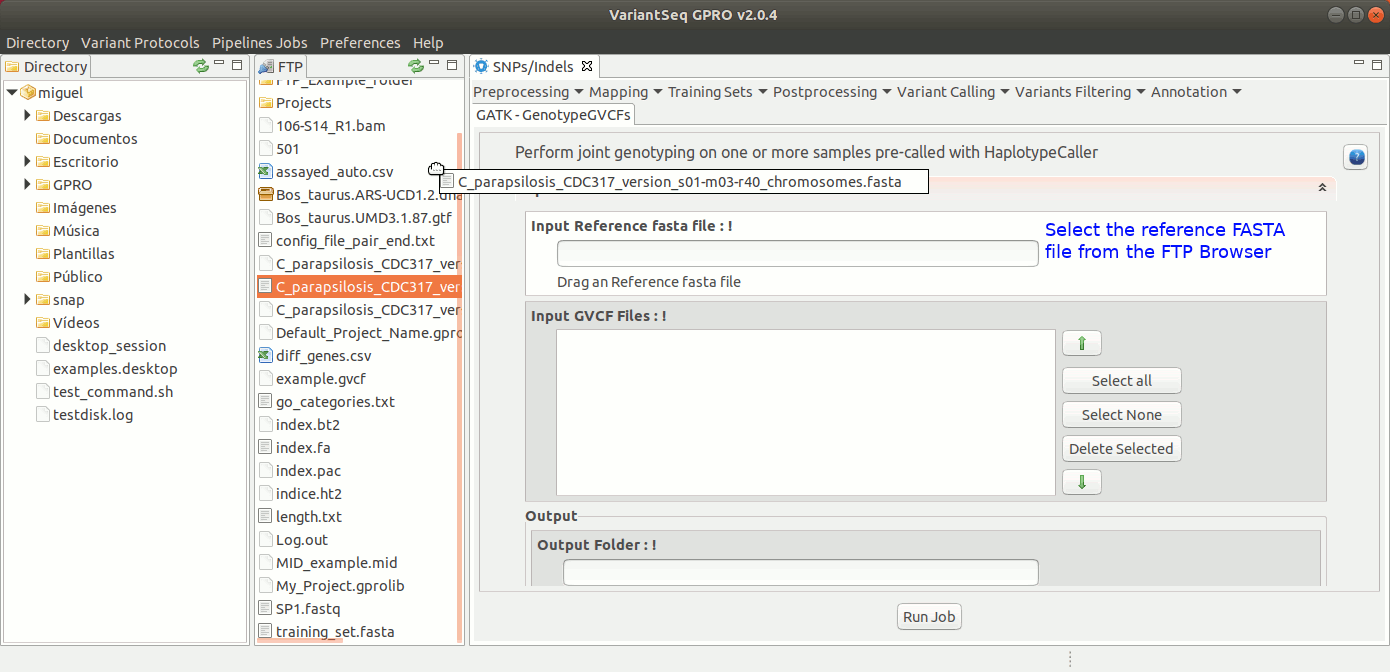Screen dimensions: 1390x672
Task: Refresh the FTP panel
Action: click(x=415, y=66)
